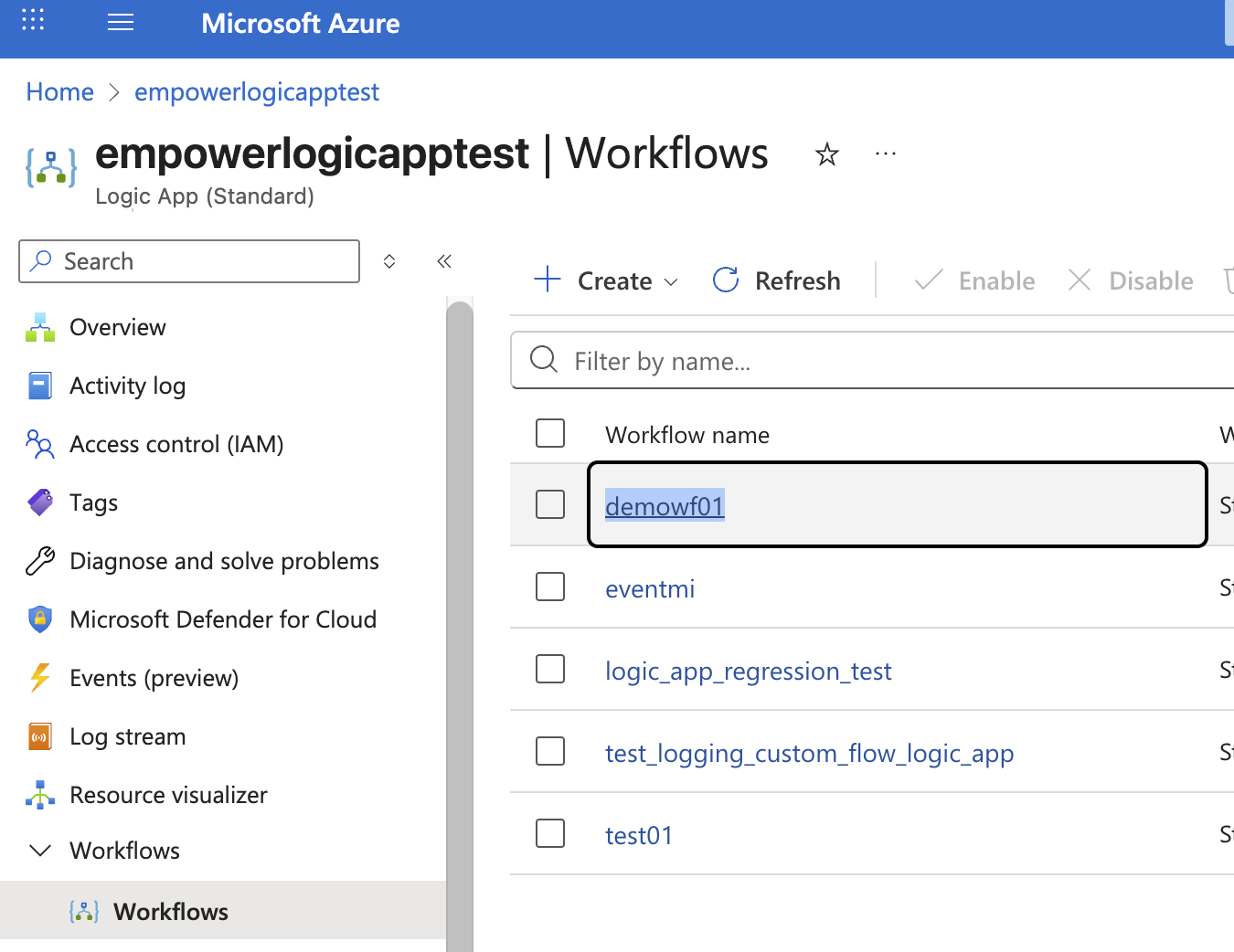Click the sidebar search magnifier icon
Screen dimensions: 1234x952
coord(41,260)
